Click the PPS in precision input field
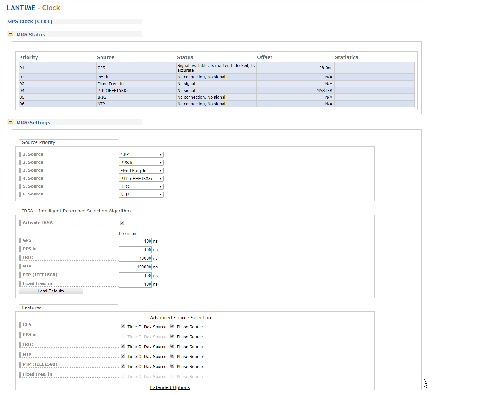The height and width of the screenshot is (395, 497). pos(135,249)
